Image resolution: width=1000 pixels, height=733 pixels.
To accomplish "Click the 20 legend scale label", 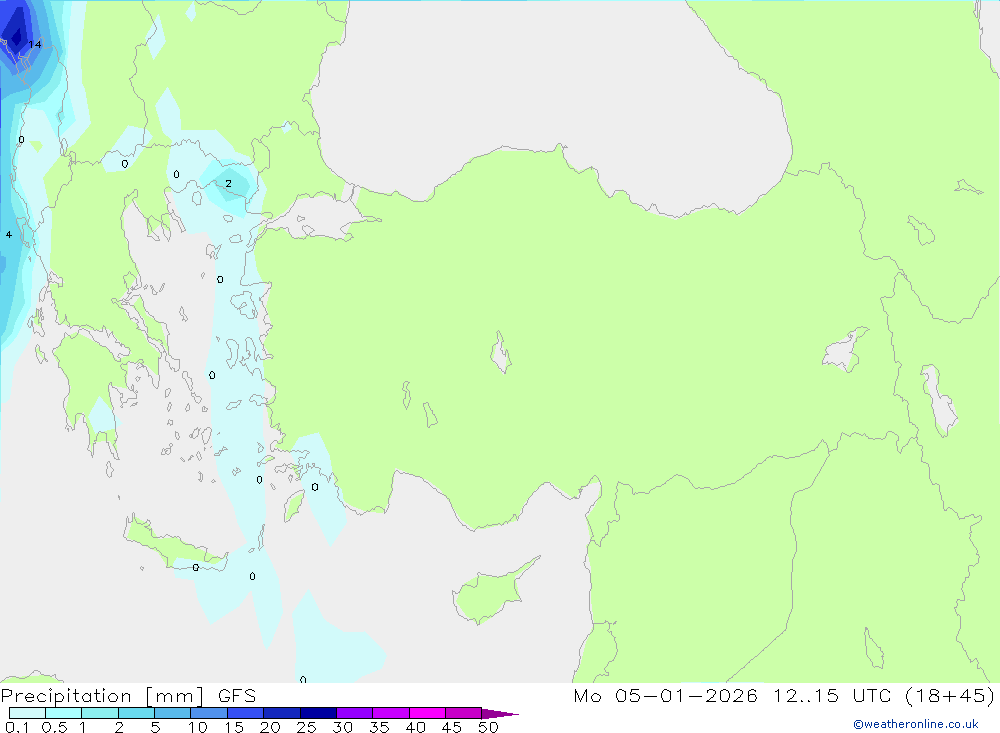I will pyautogui.click(x=270, y=727).
